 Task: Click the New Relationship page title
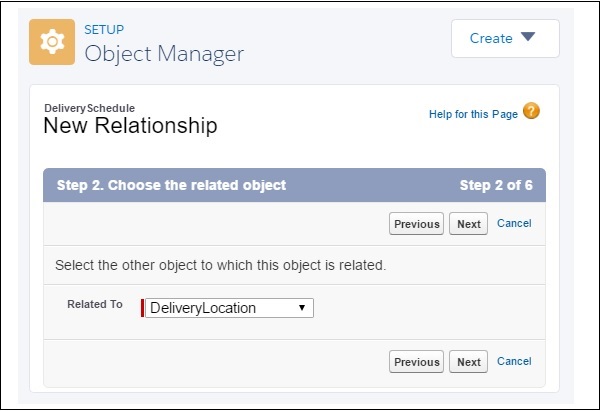point(130,126)
